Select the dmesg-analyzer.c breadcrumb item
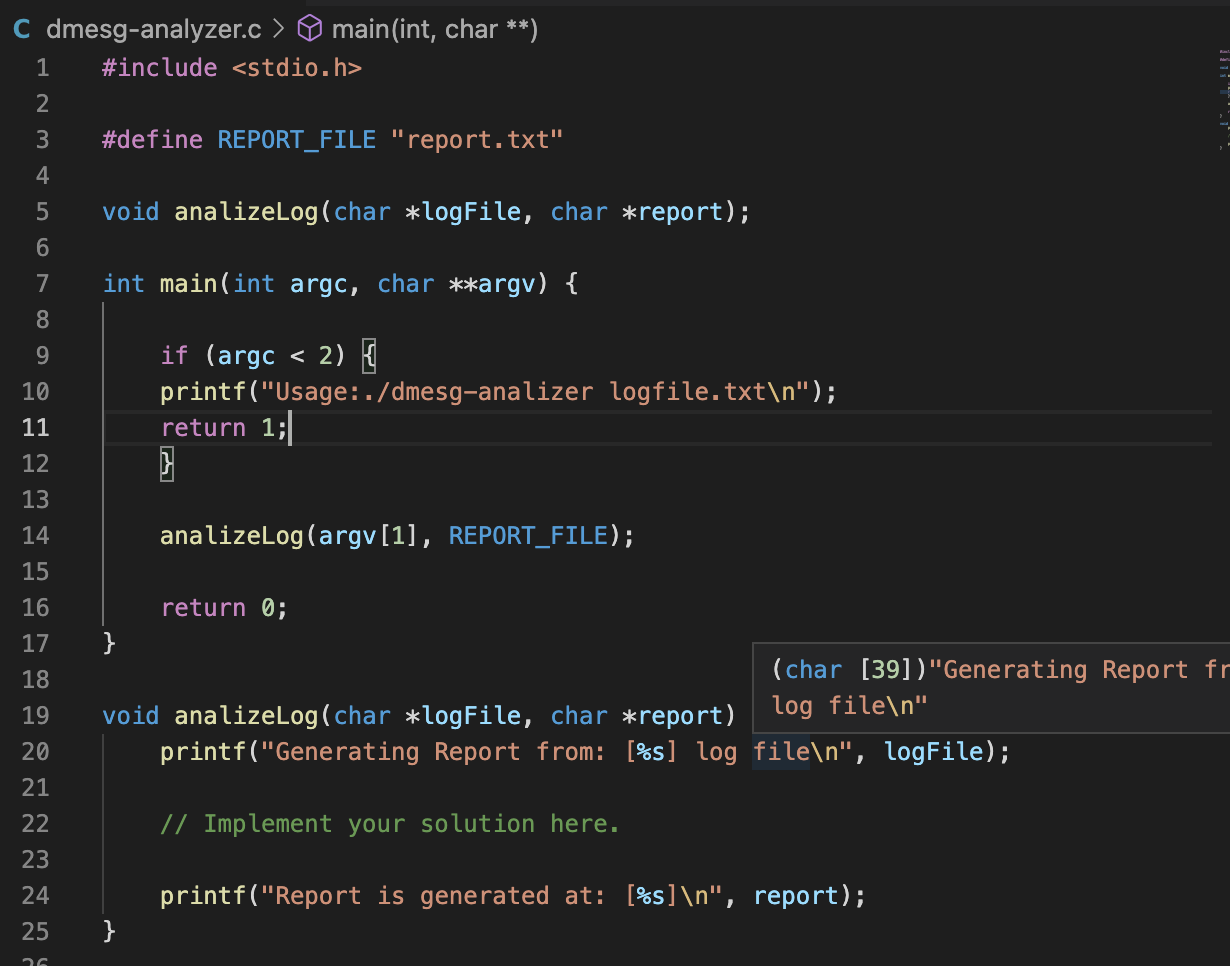This screenshot has width=1230, height=966. click(152, 28)
